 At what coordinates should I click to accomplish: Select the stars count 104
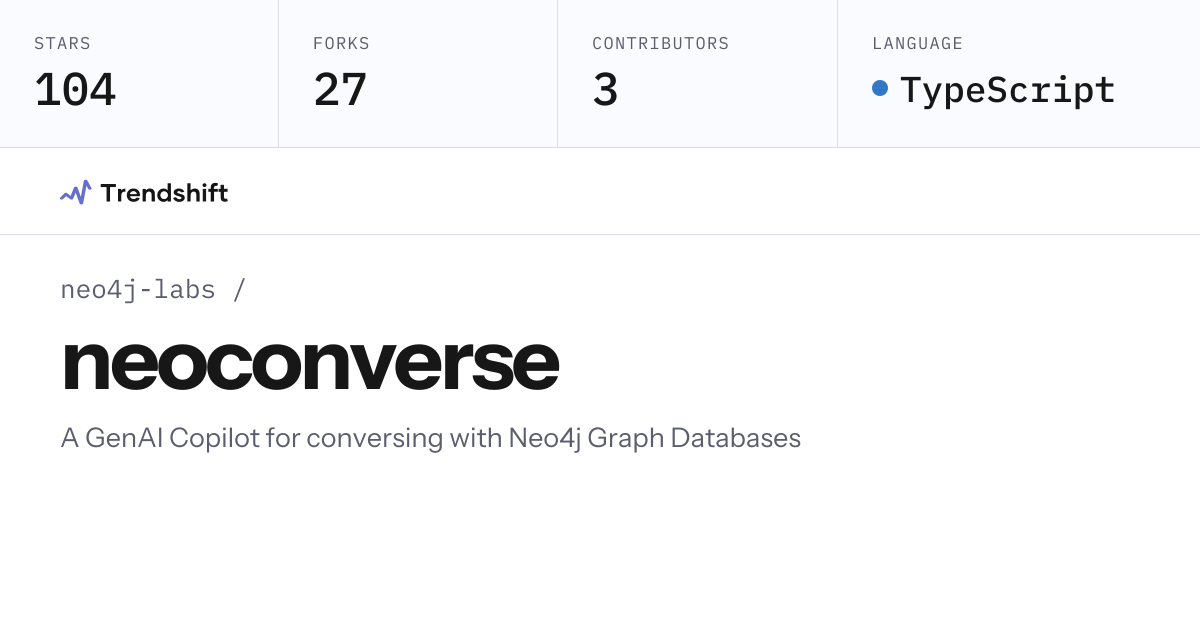(x=75, y=90)
